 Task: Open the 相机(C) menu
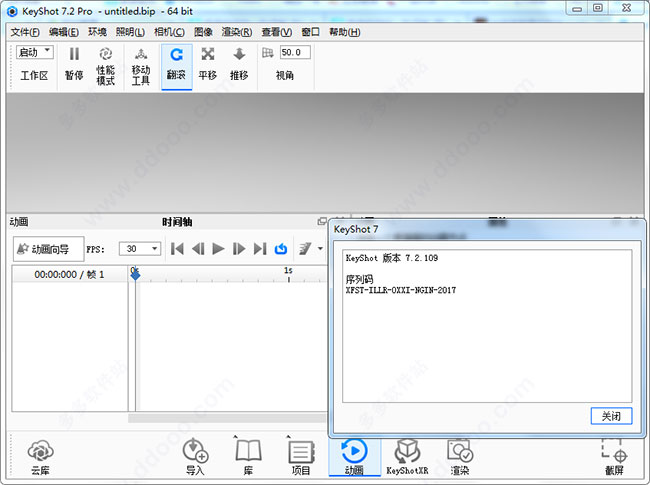click(169, 32)
